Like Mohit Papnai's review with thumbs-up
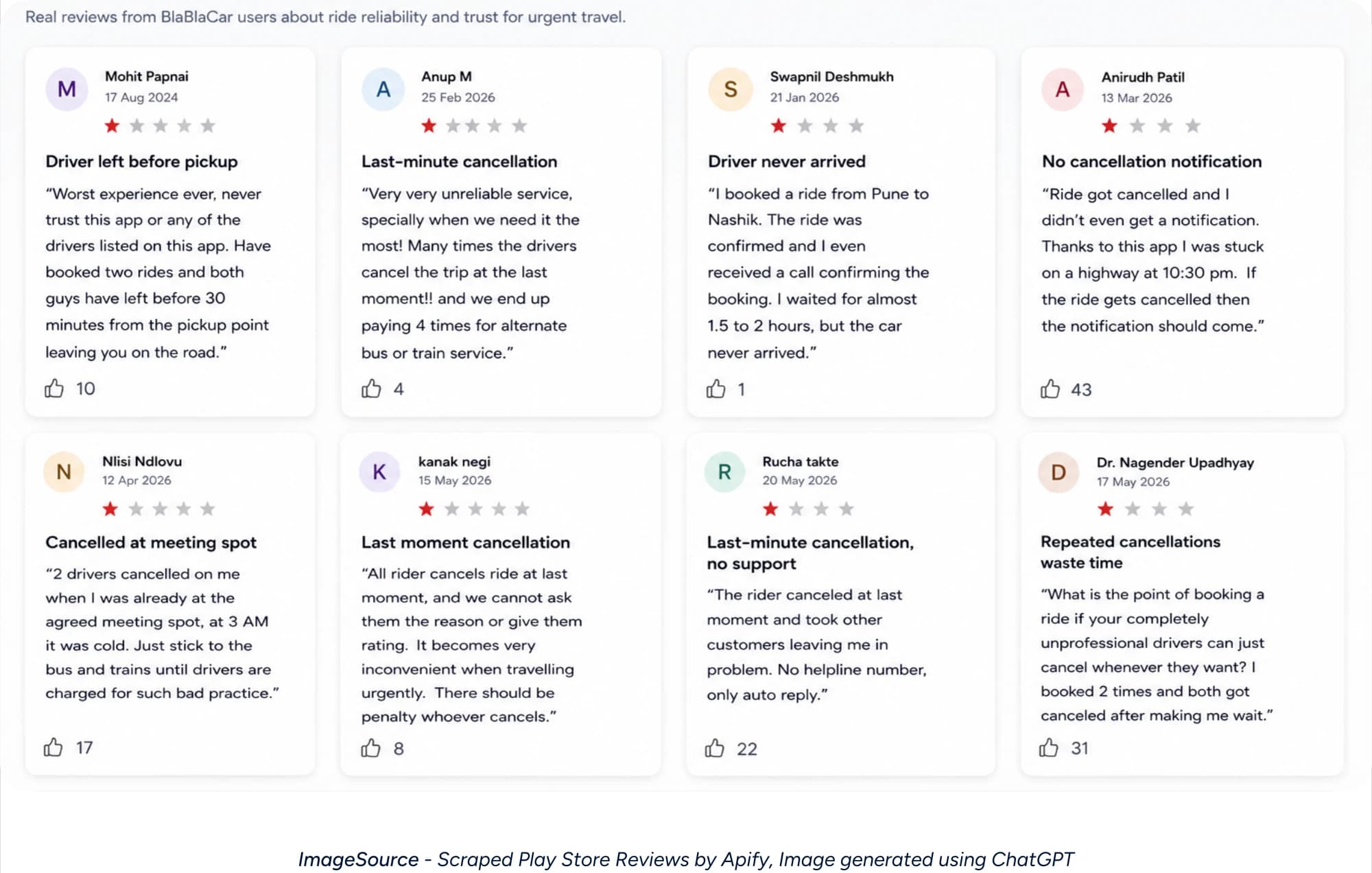 pyautogui.click(x=54, y=388)
